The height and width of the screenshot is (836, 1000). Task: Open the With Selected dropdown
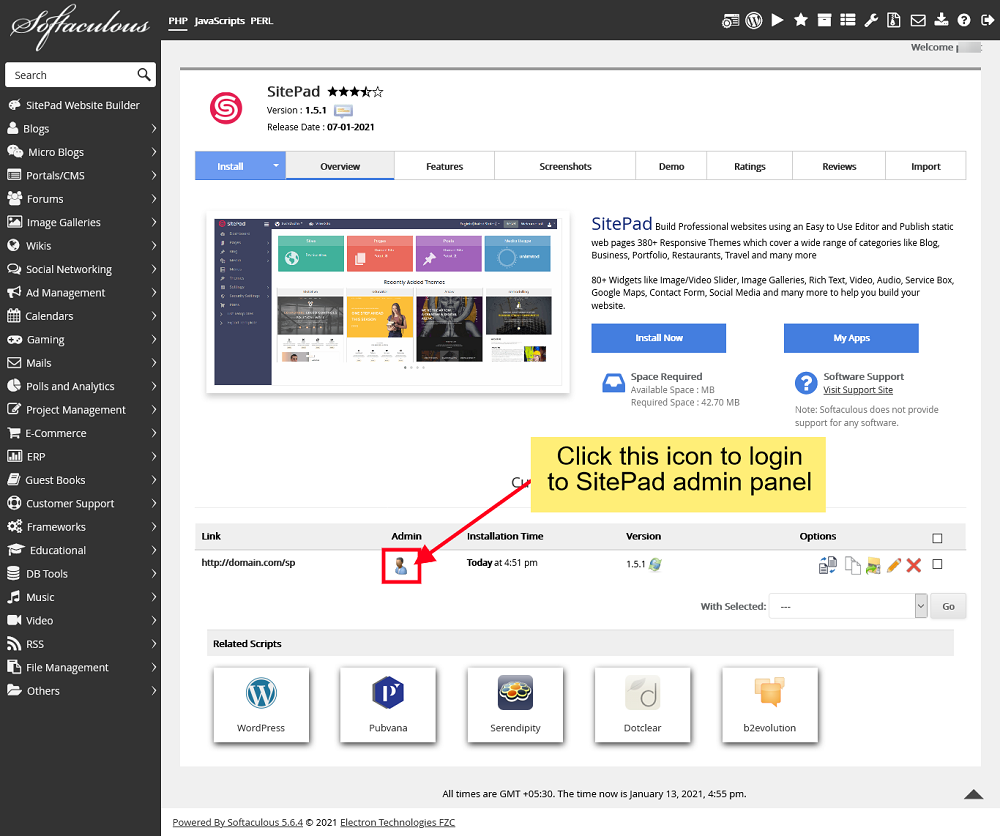point(848,606)
